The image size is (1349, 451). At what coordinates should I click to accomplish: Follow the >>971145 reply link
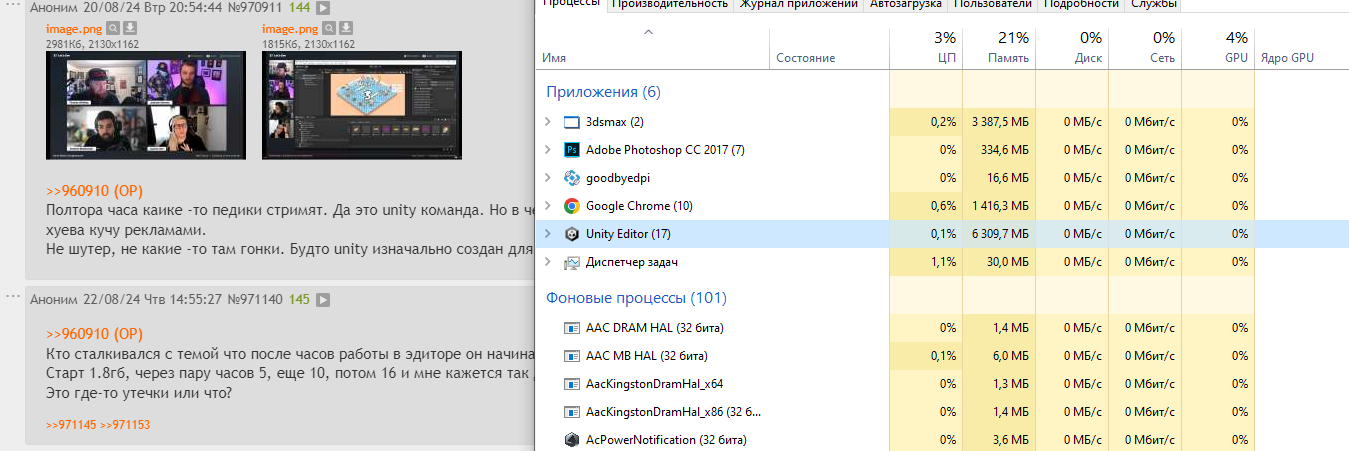[70, 425]
